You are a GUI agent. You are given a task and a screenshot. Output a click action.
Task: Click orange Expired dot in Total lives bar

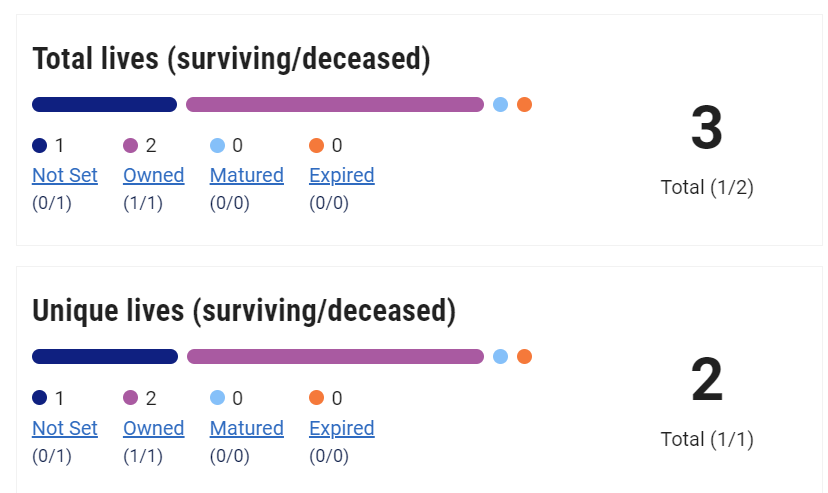[x=524, y=104]
